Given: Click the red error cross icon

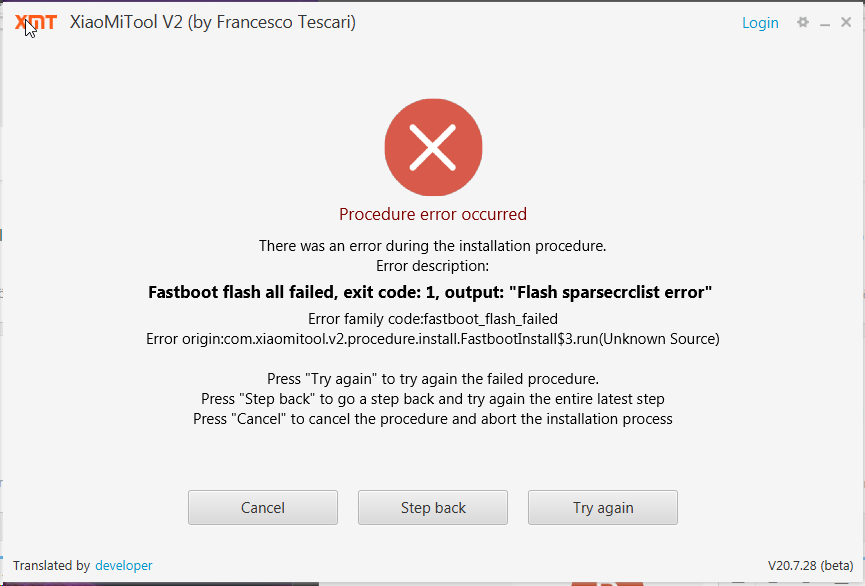Looking at the screenshot, I should pyautogui.click(x=433, y=147).
